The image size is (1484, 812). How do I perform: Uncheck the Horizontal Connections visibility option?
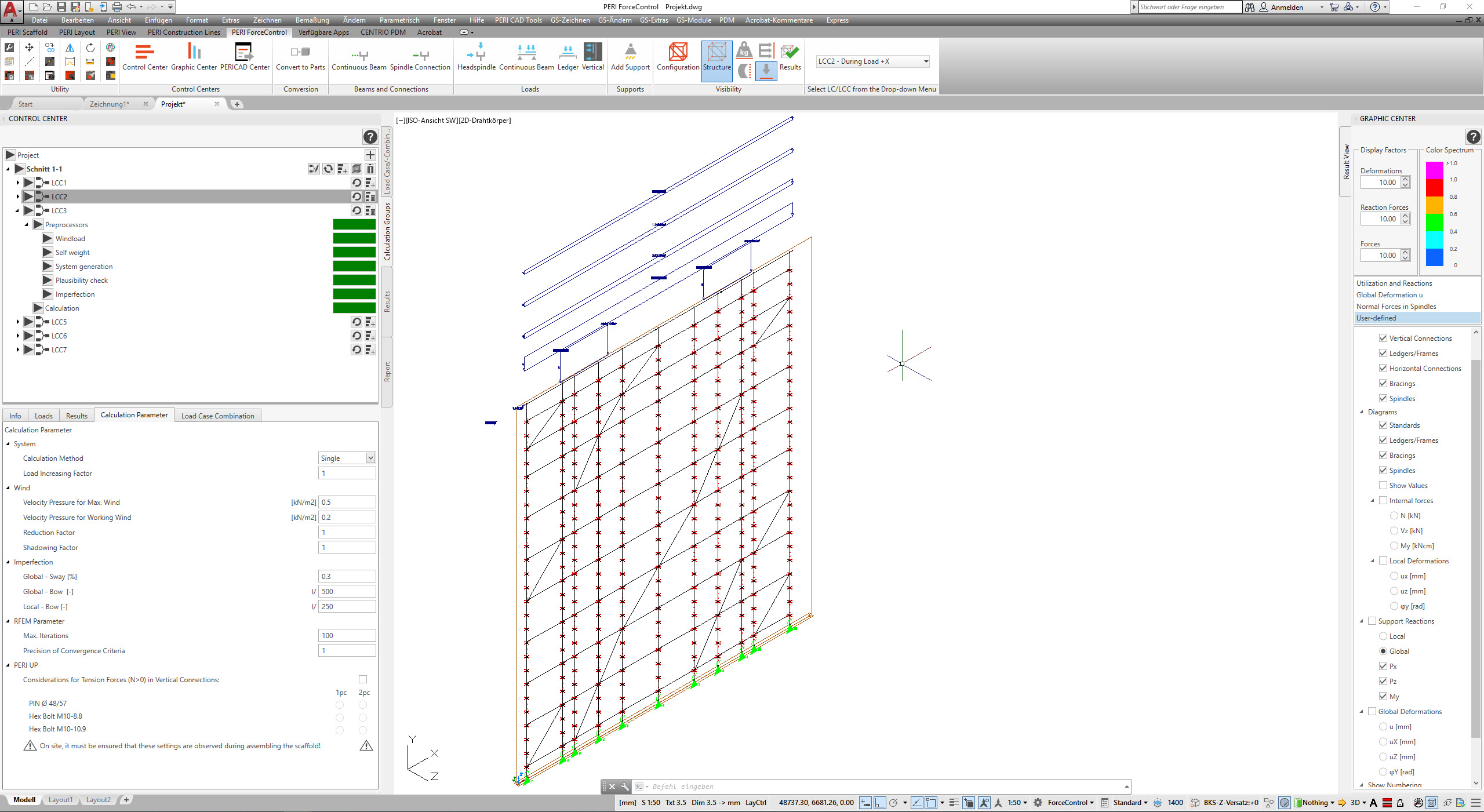[x=1383, y=368]
